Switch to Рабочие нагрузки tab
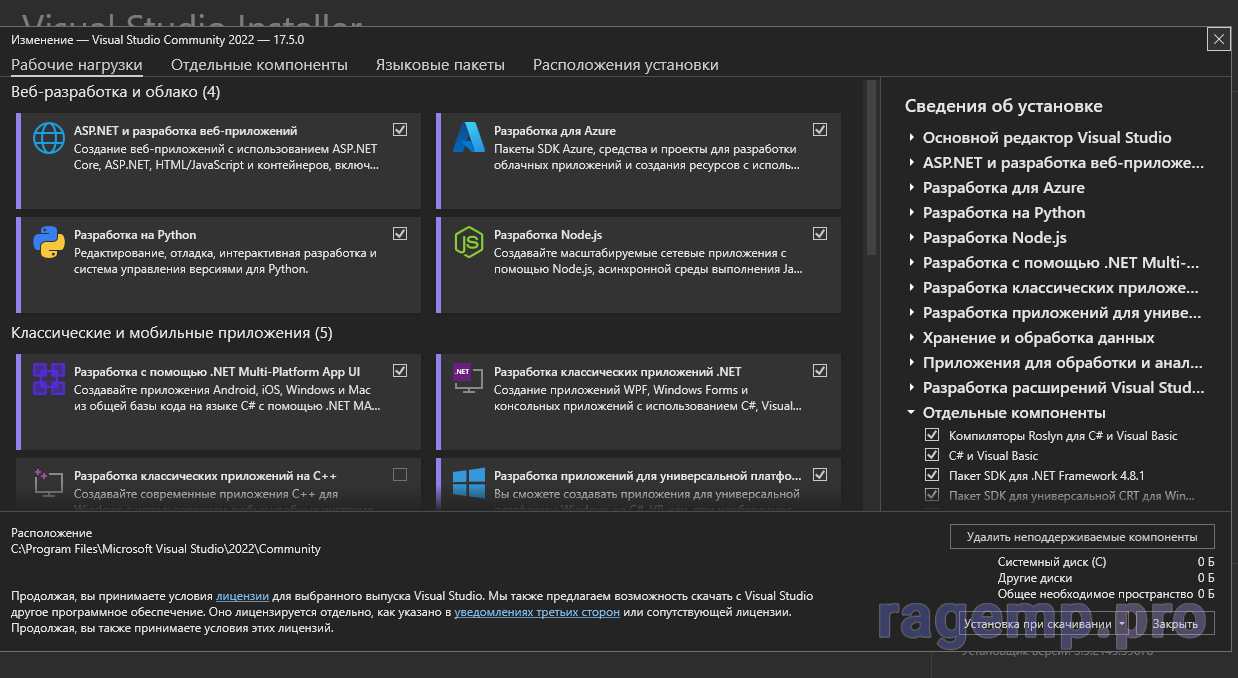 coord(77,65)
